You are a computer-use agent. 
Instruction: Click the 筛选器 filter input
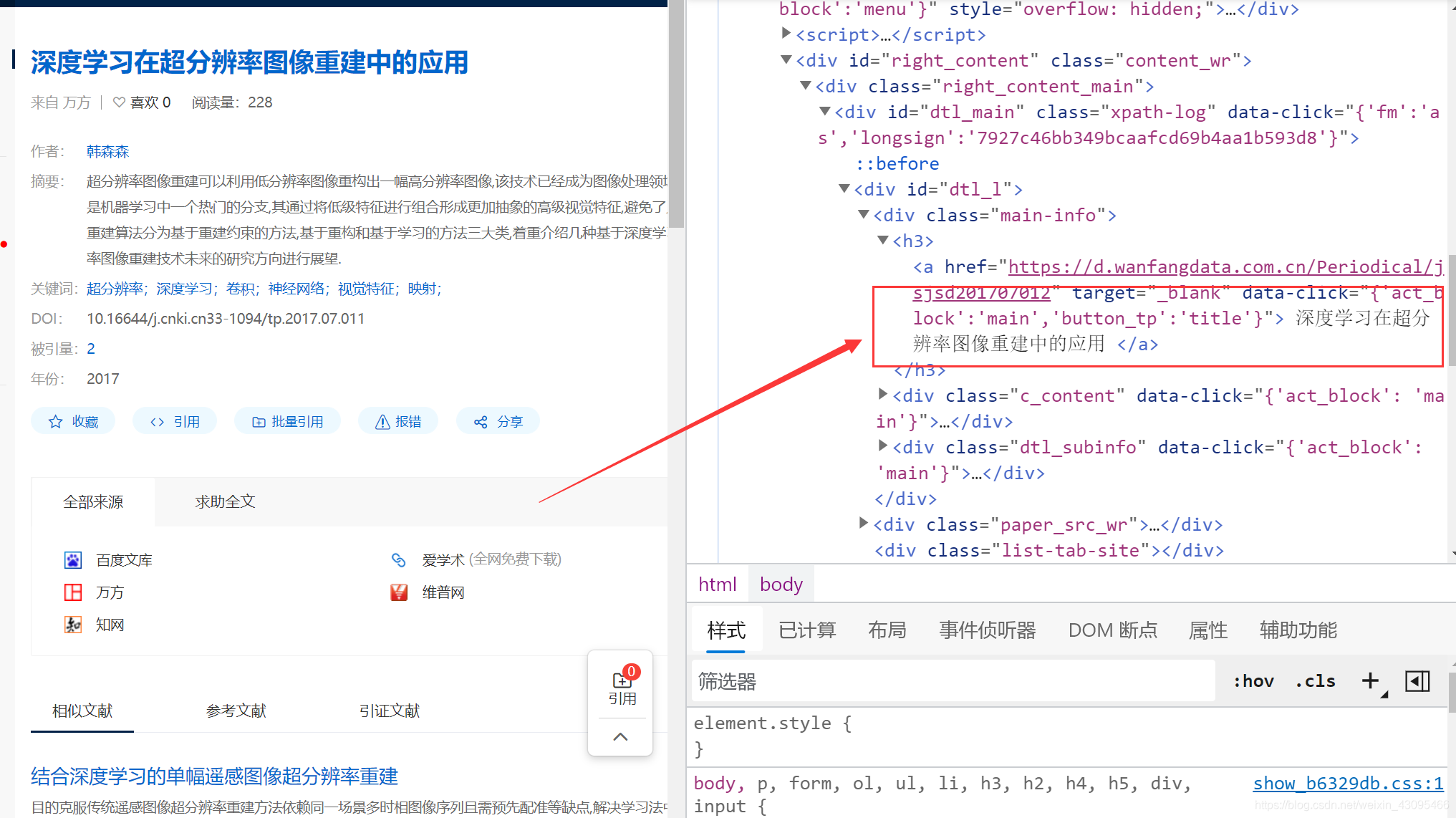click(x=954, y=681)
